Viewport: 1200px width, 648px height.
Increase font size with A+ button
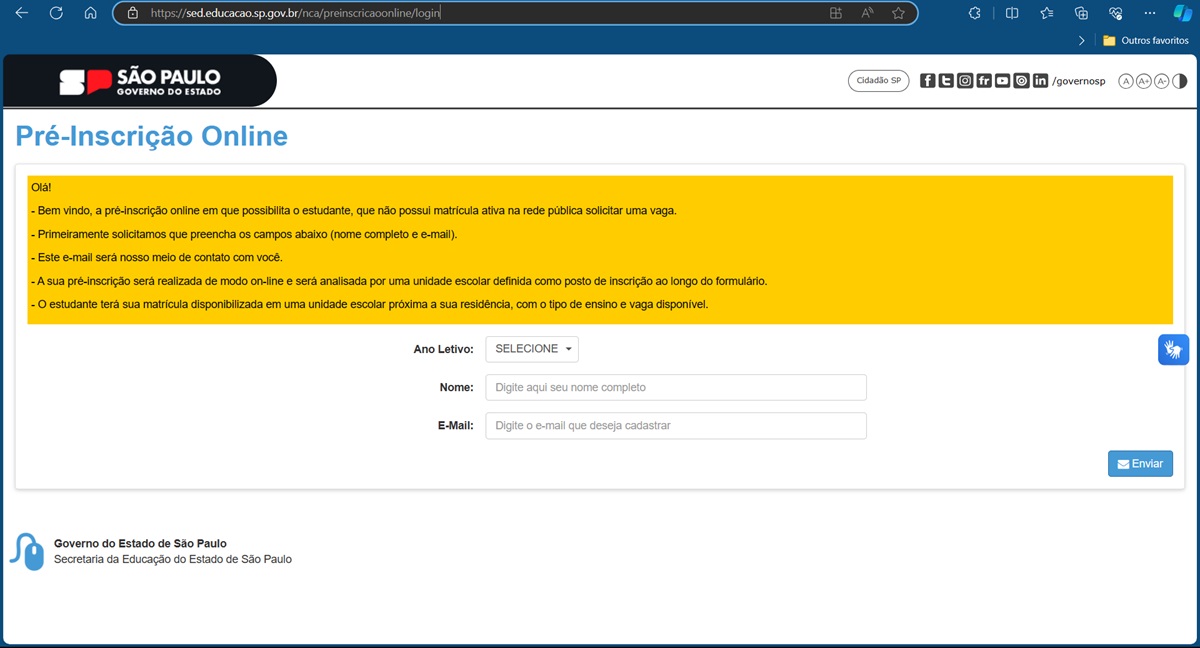point(1144,81)
